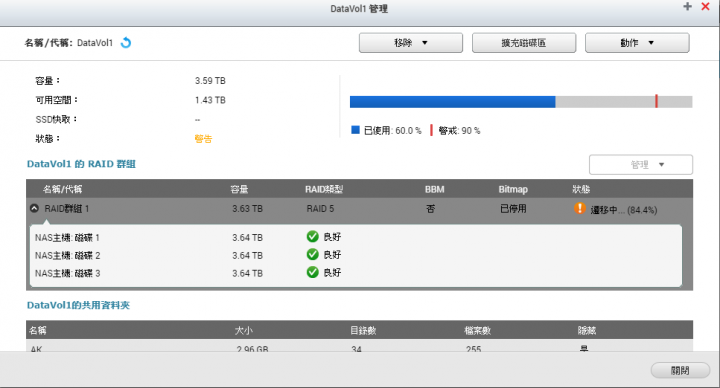Collapse RAID群組 1 row arrow
720x388 pixels.
(x=34, y=208)
